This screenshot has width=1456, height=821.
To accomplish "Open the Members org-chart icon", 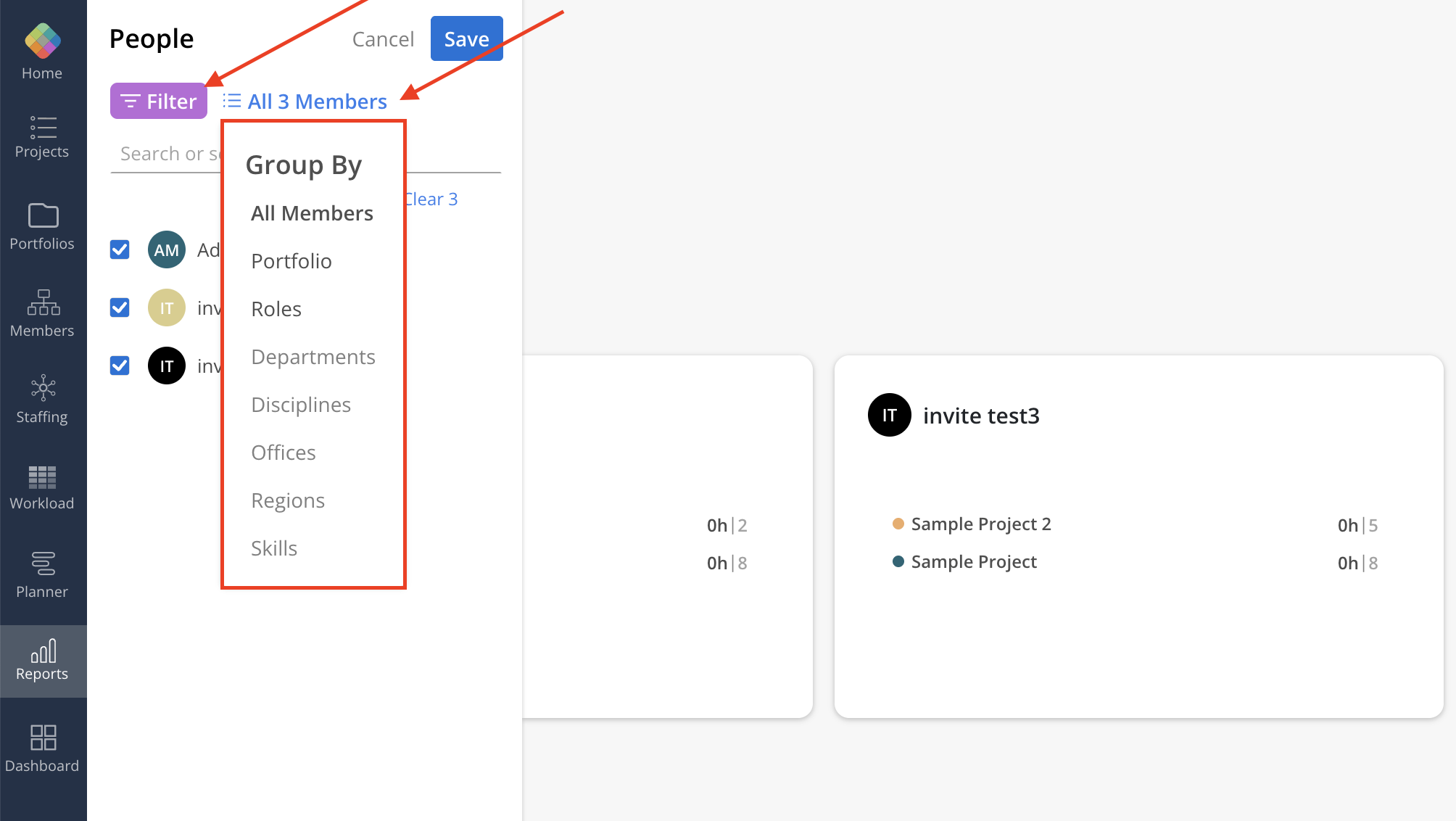I will (x=43, y=302).
